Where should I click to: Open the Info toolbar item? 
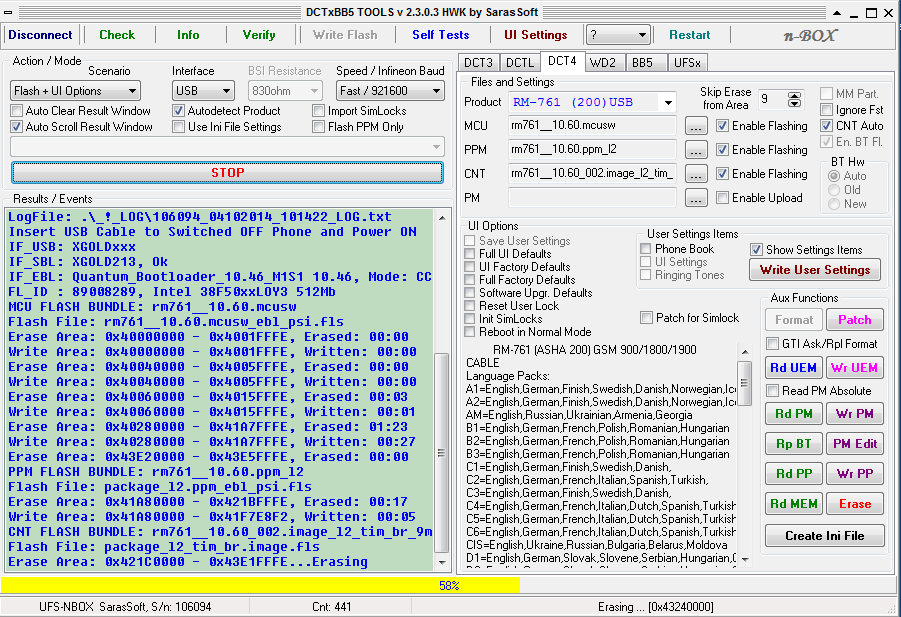click(188, 35)
